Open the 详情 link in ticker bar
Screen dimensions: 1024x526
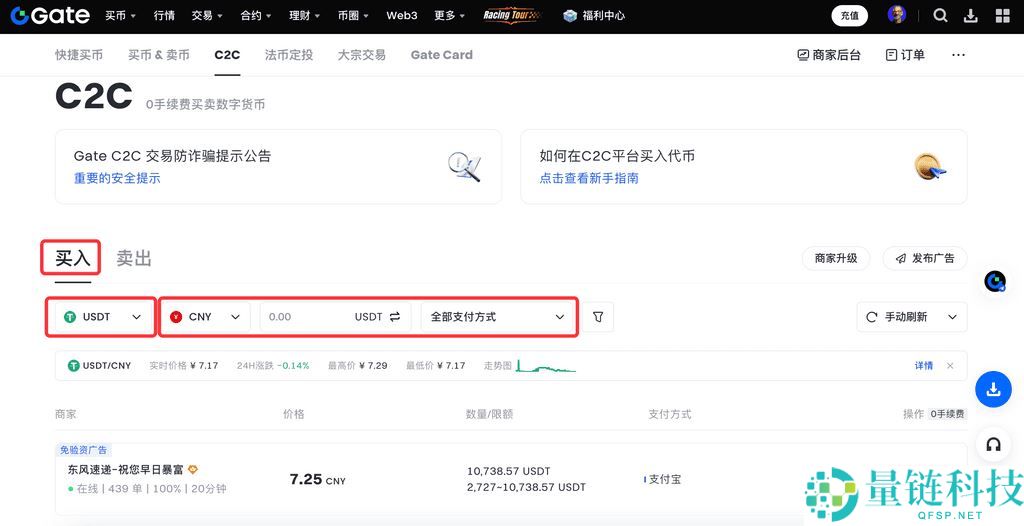[923, 366]
